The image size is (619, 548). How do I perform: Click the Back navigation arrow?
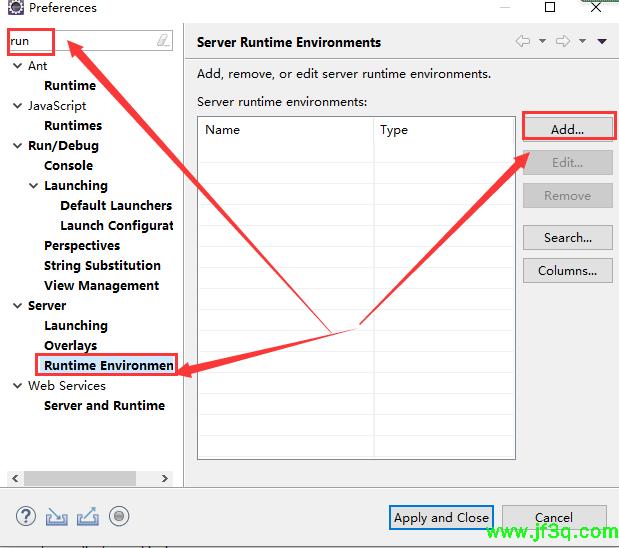(x=523, y=42)
